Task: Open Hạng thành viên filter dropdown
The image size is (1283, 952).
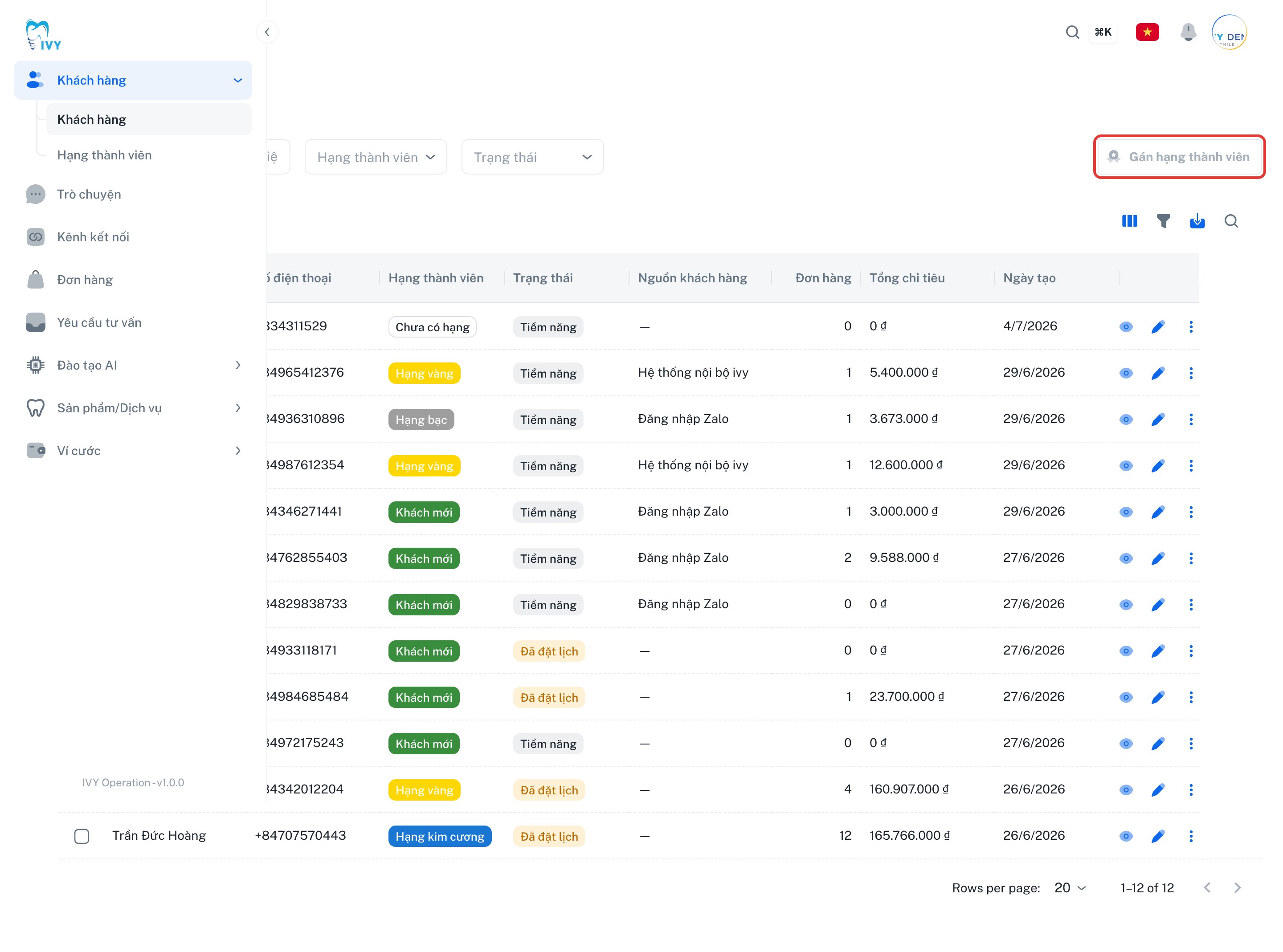Action: click(375, 157)
